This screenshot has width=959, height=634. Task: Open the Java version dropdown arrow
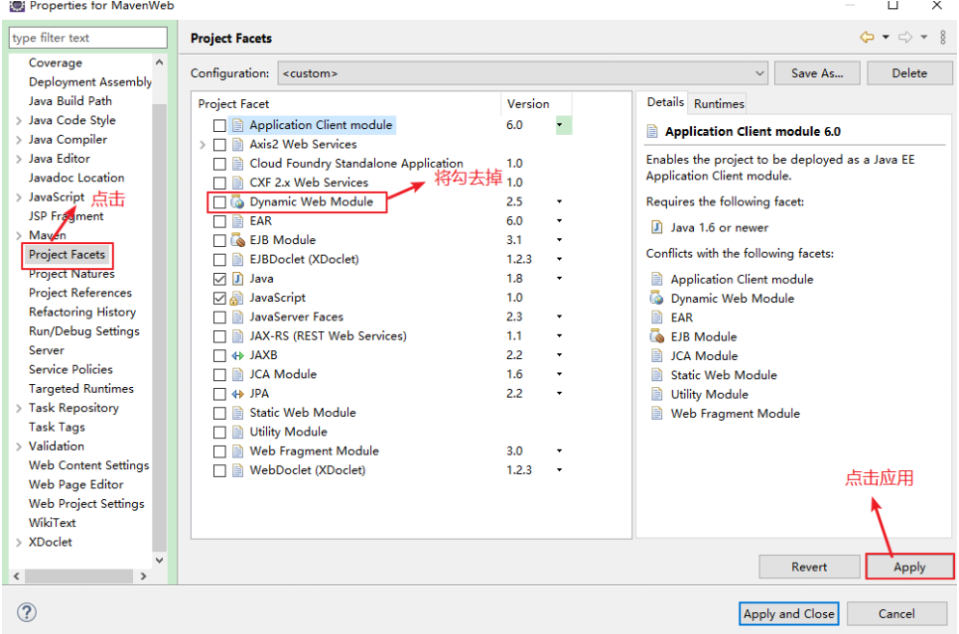coord(559,278)
